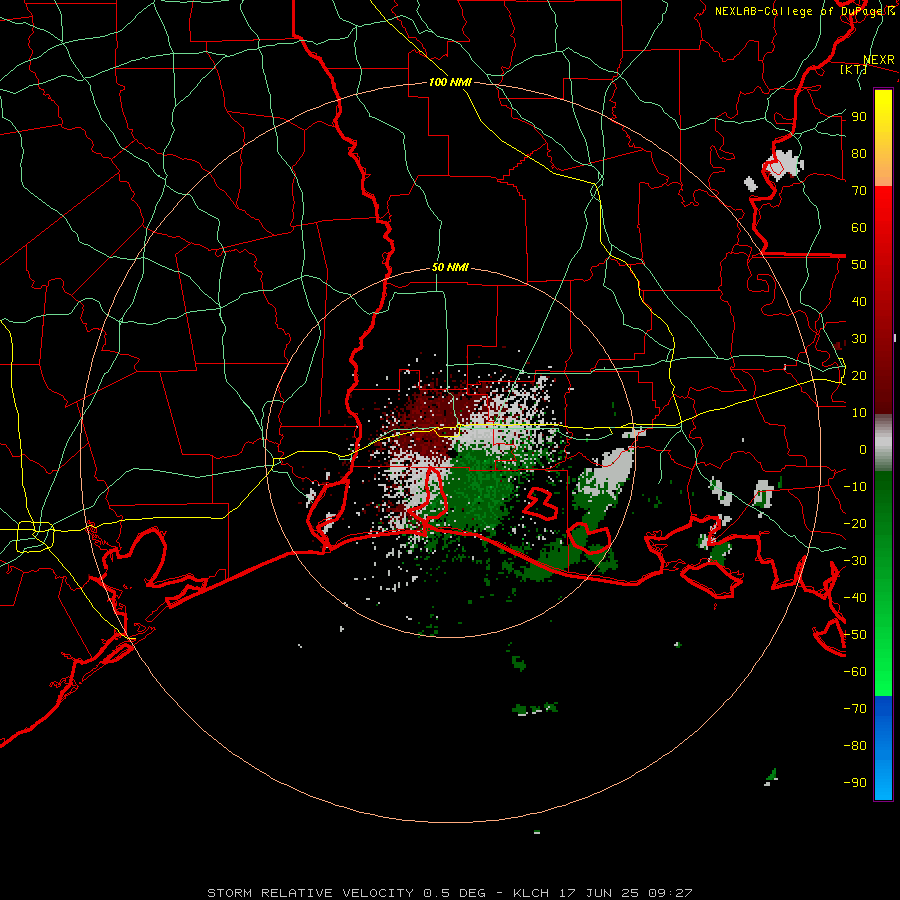
Task: Click the -60 scale value
Action: (855, 672)
